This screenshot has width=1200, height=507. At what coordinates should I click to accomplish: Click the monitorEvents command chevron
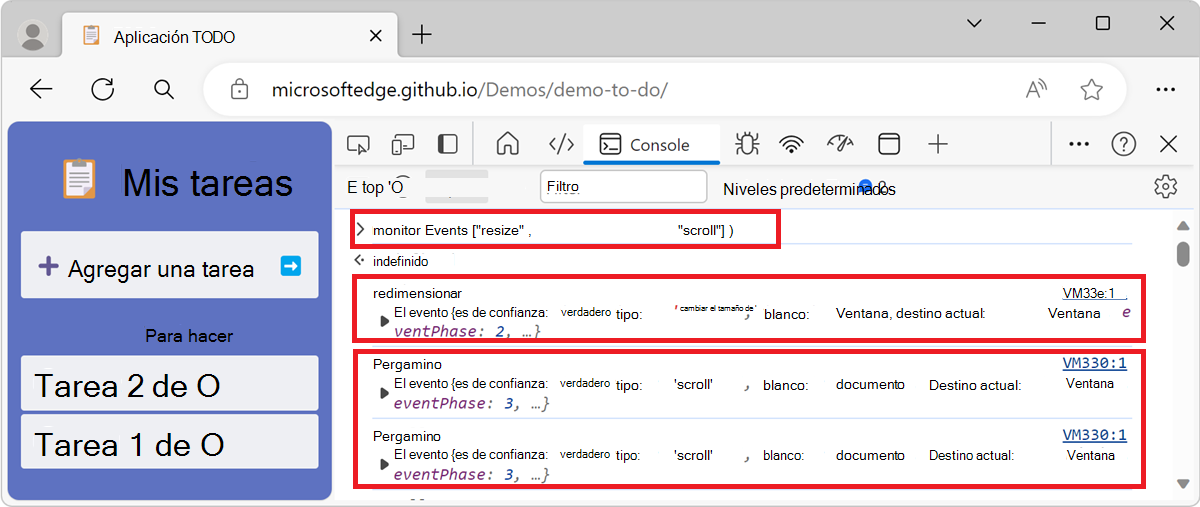[361, 230]
